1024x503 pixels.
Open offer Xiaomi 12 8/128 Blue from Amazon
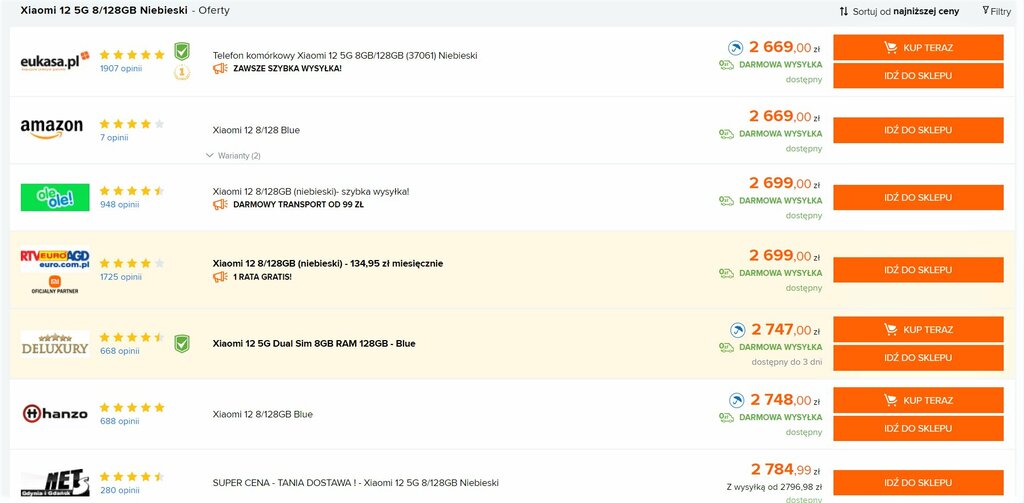point(256,130)
